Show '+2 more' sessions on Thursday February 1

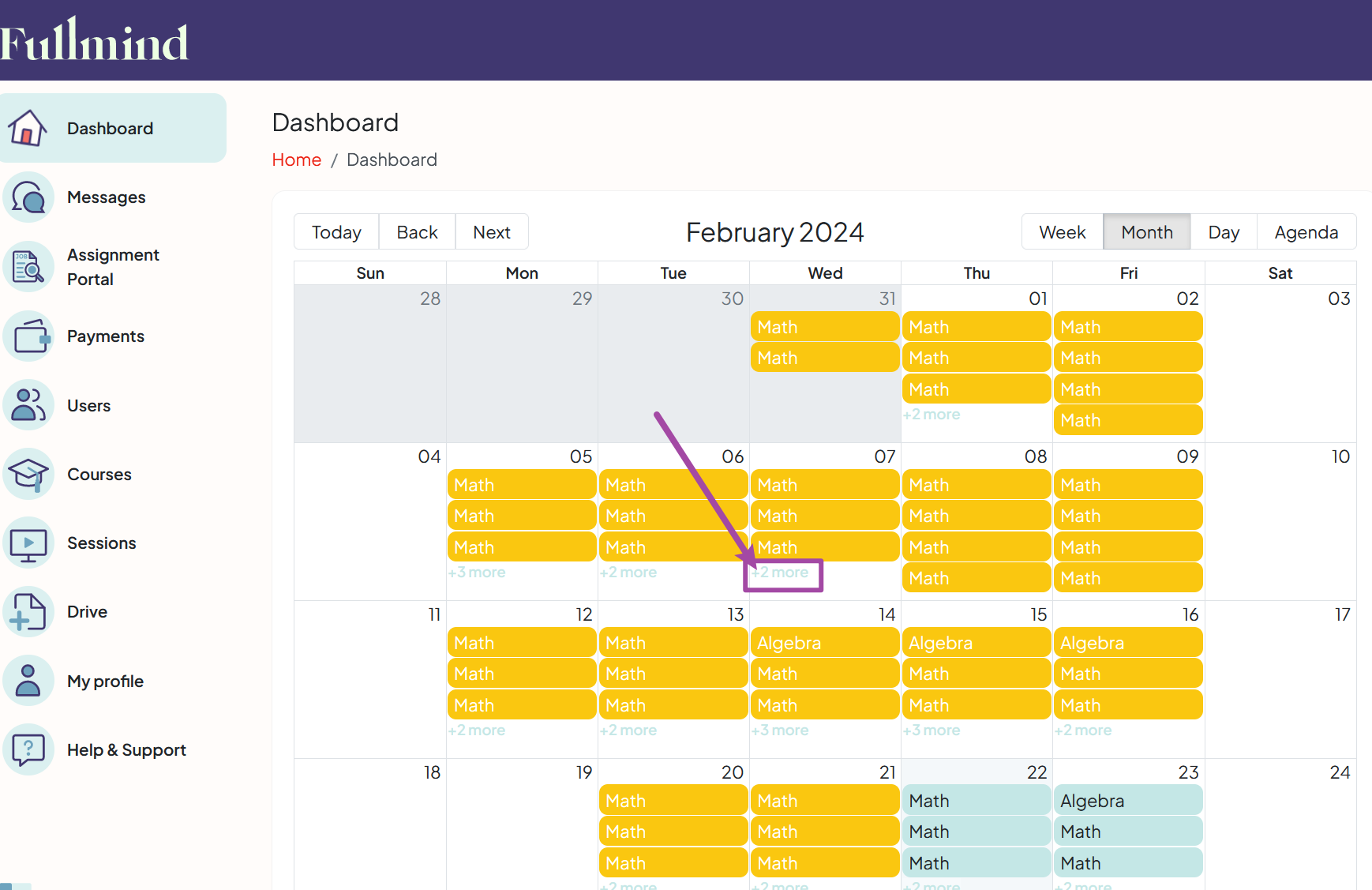(x=932, y=414)
